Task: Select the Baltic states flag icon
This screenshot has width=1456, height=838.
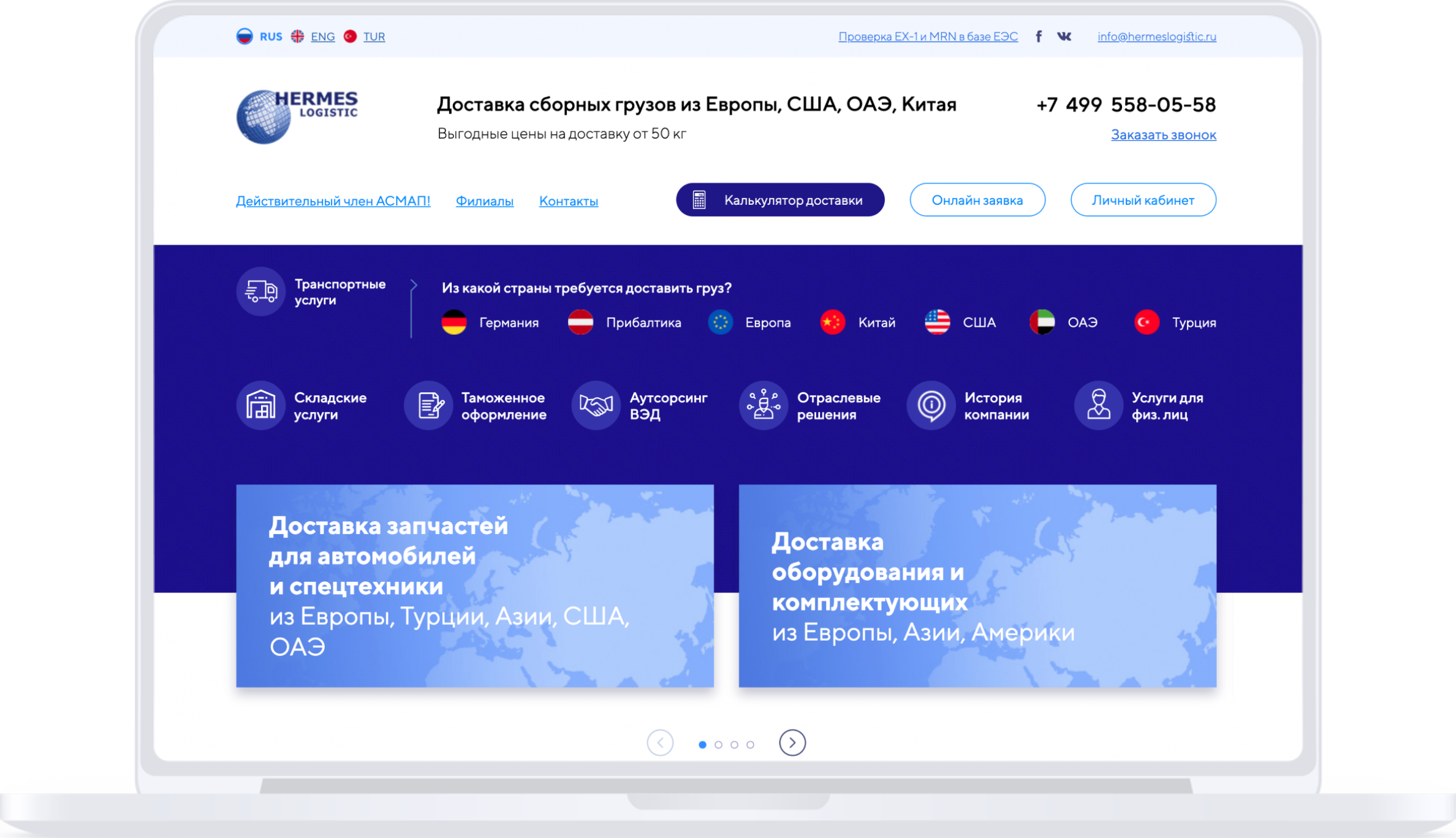Action: click(x=580, y=322)
